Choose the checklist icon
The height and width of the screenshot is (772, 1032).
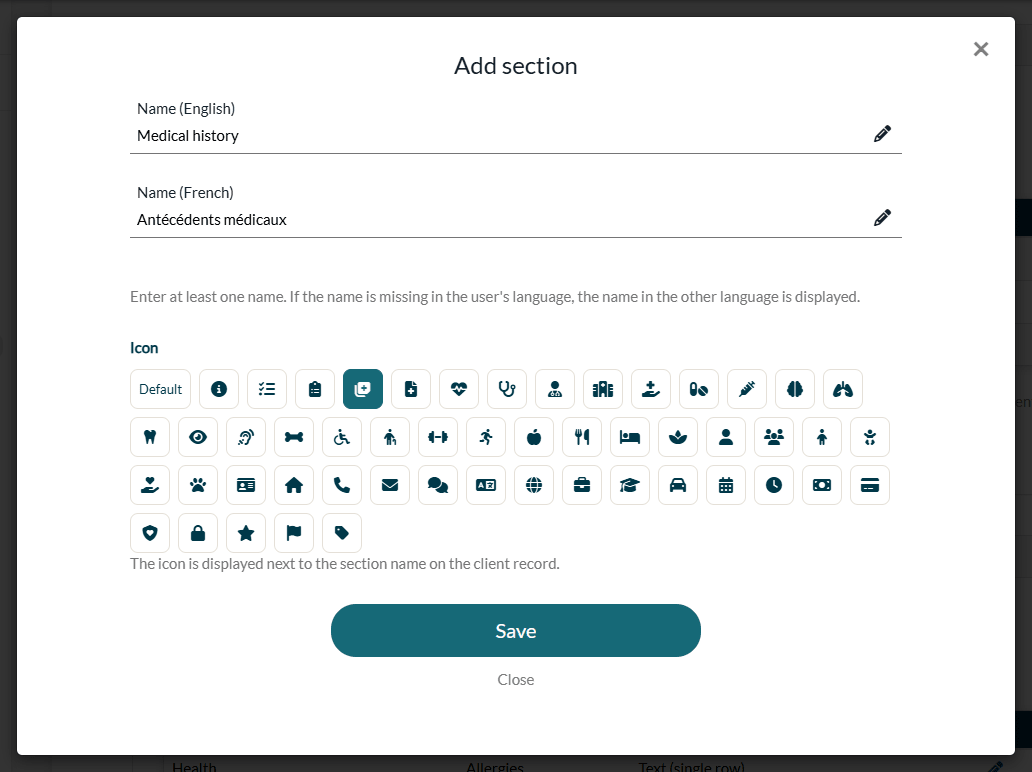coord(267,389)
